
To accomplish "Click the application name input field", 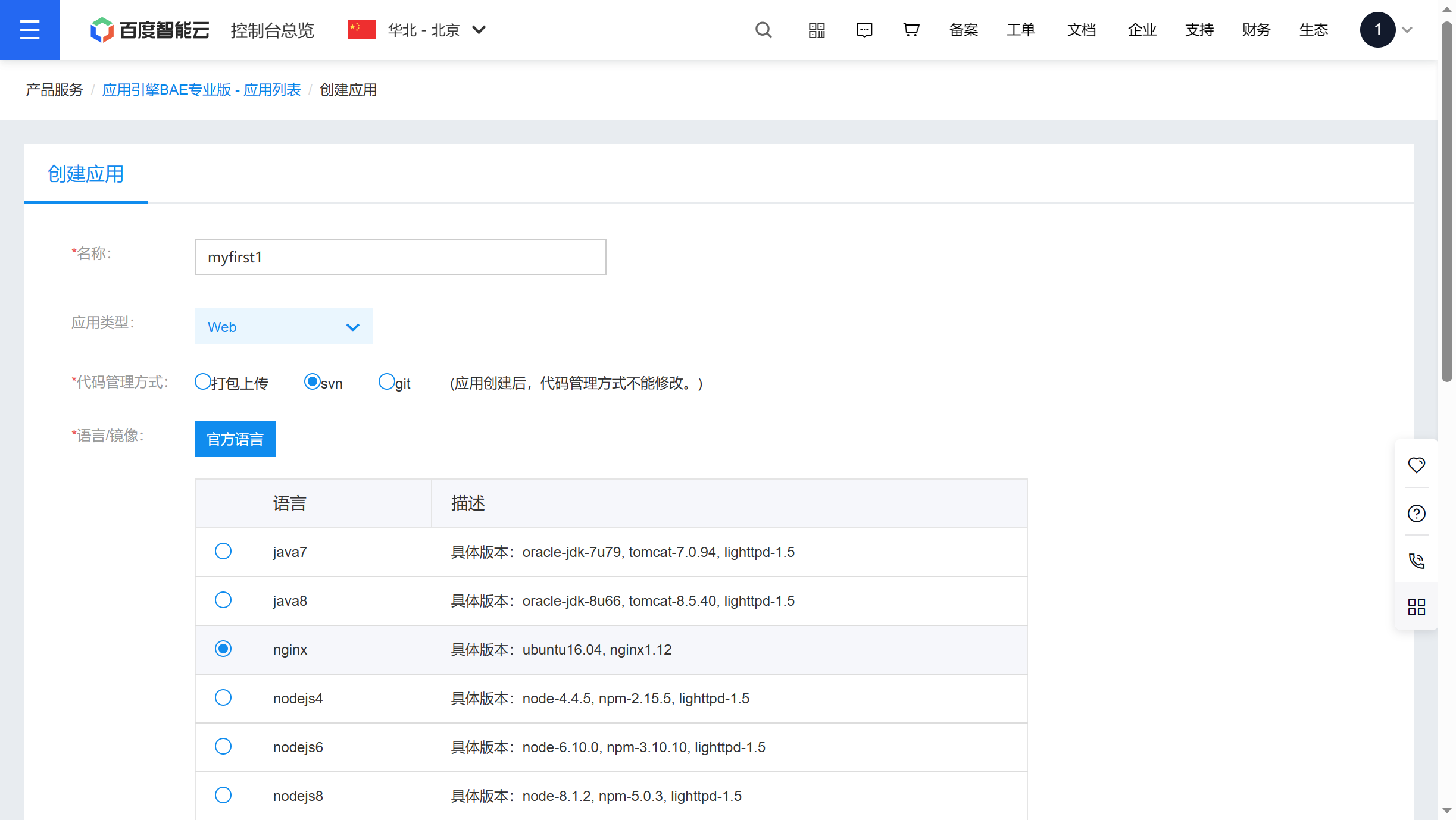I will point(400,257).
